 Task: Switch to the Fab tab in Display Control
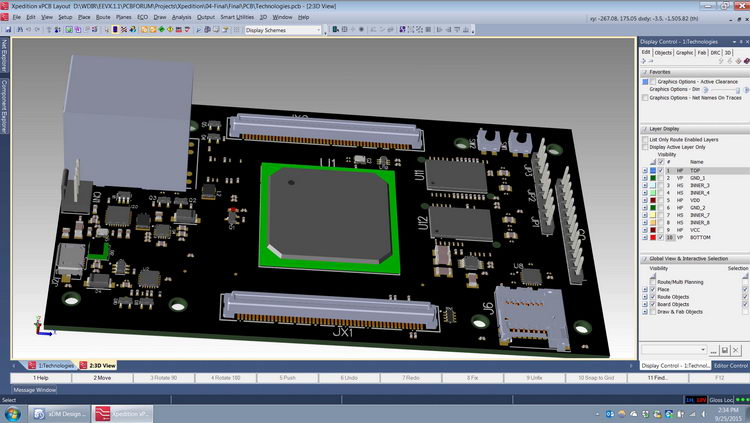(702, 52)
